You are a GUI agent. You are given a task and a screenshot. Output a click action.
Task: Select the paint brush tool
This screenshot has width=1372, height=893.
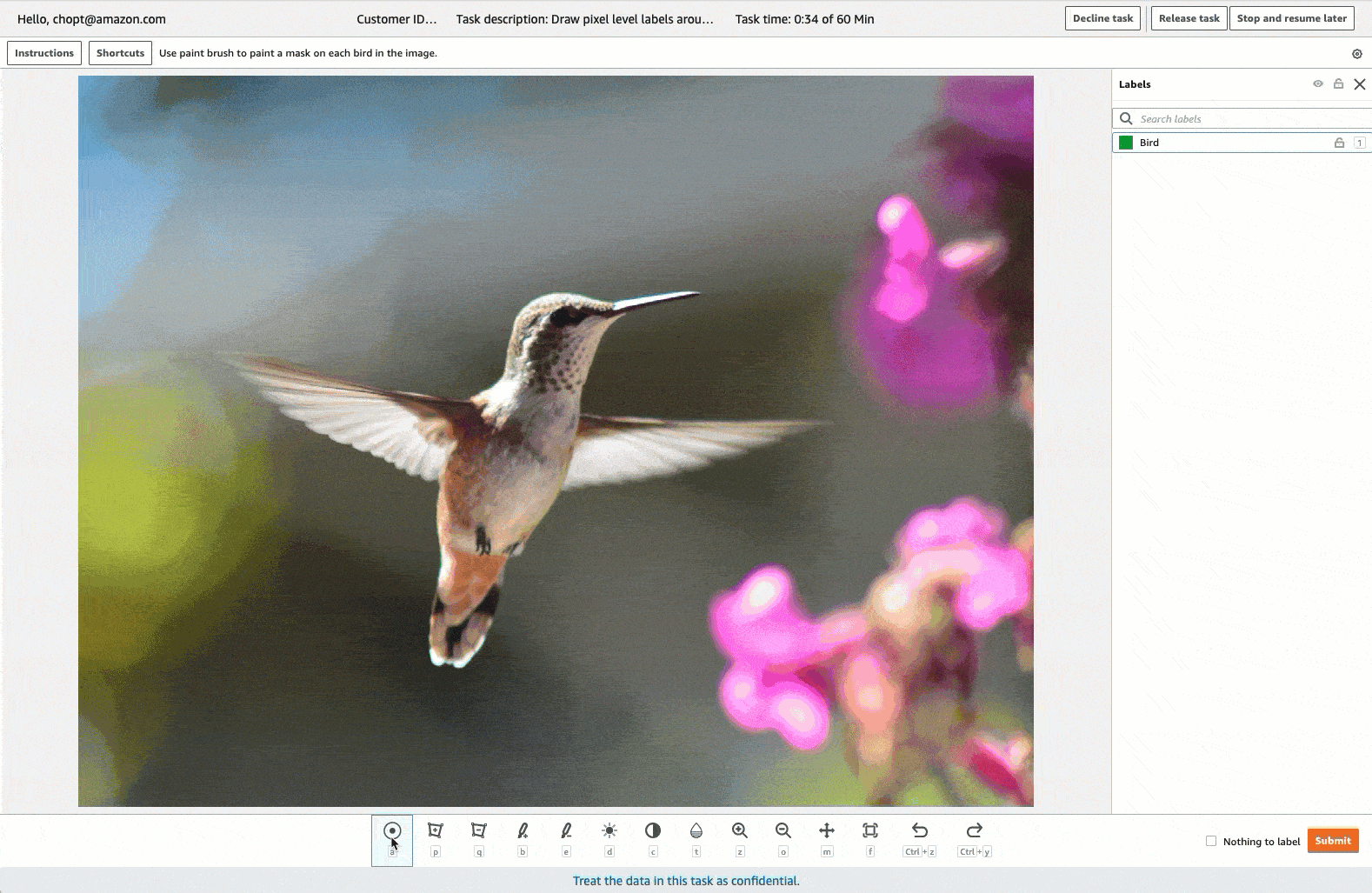(x=523, y=831)
